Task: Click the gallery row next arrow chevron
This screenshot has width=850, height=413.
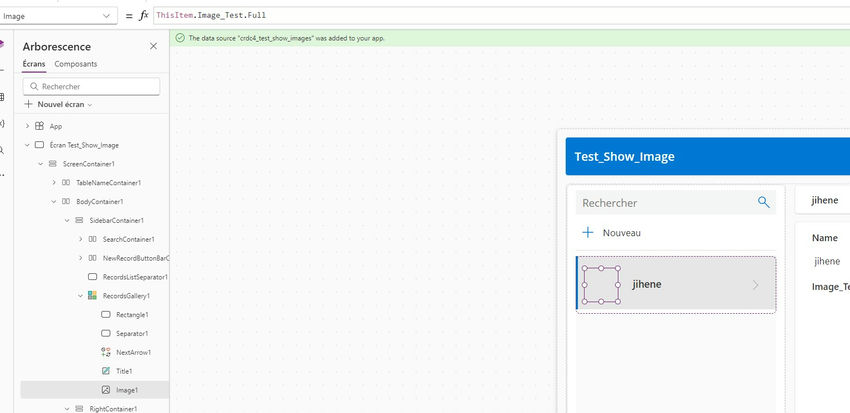Action: [756, 285]
